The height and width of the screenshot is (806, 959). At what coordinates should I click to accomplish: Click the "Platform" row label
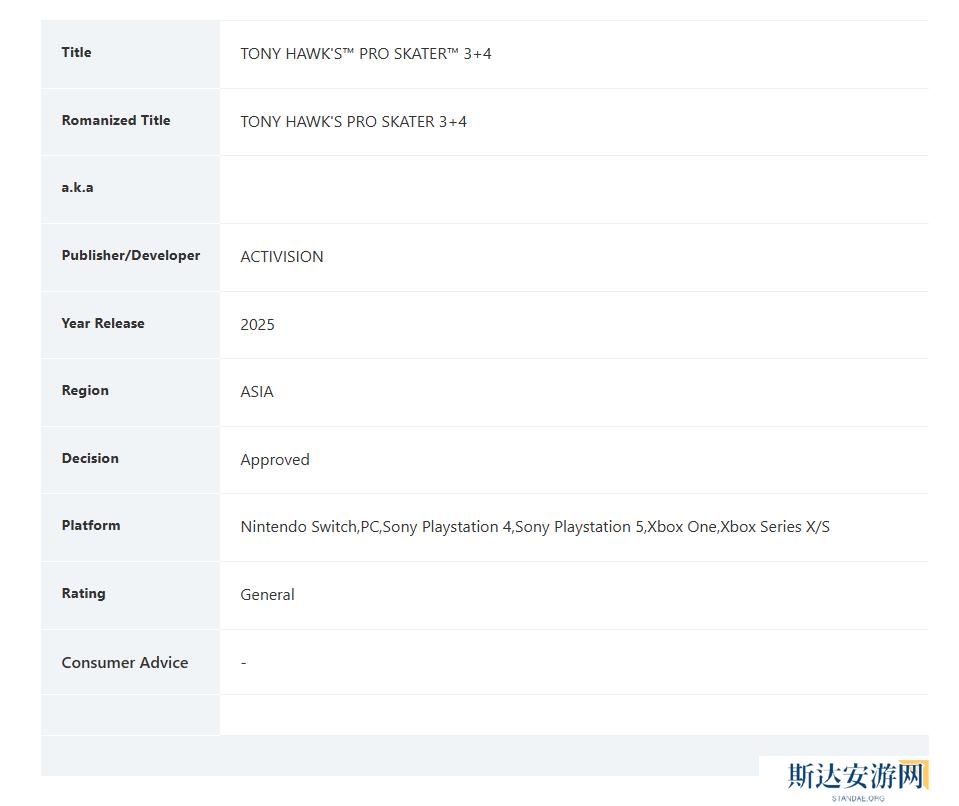click(x=91, y=526)
